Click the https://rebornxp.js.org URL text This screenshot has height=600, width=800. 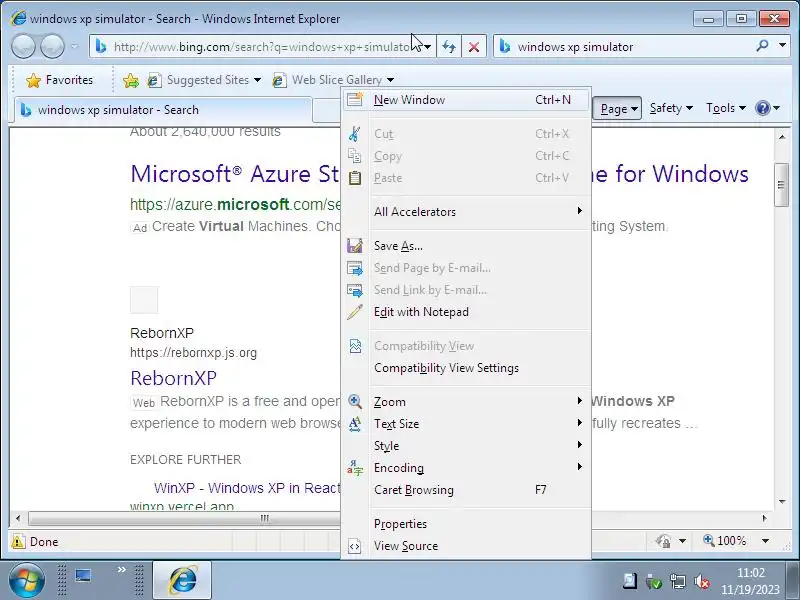pos(193,353)
